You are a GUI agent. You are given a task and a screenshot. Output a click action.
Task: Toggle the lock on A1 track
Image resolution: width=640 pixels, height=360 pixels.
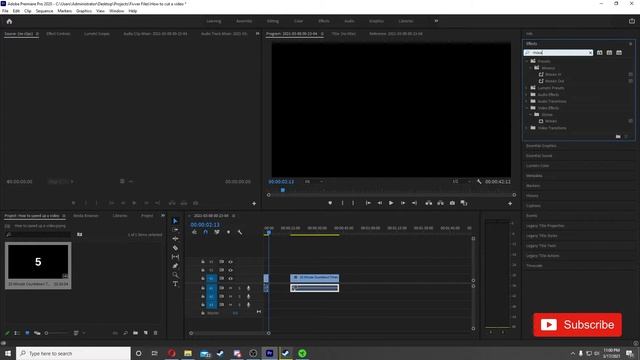(x=203, y=288)
